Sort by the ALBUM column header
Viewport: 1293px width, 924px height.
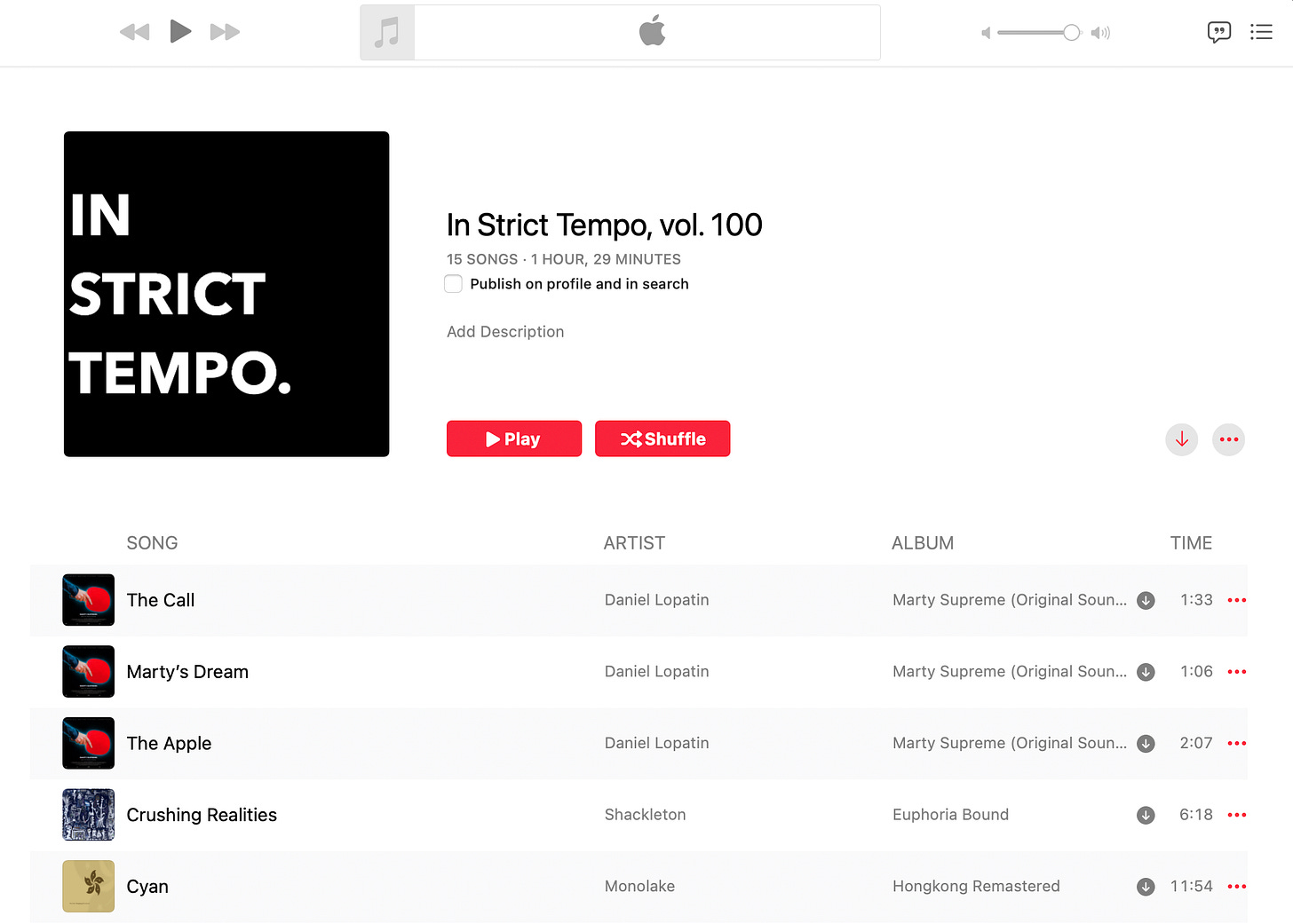[923, 543]
